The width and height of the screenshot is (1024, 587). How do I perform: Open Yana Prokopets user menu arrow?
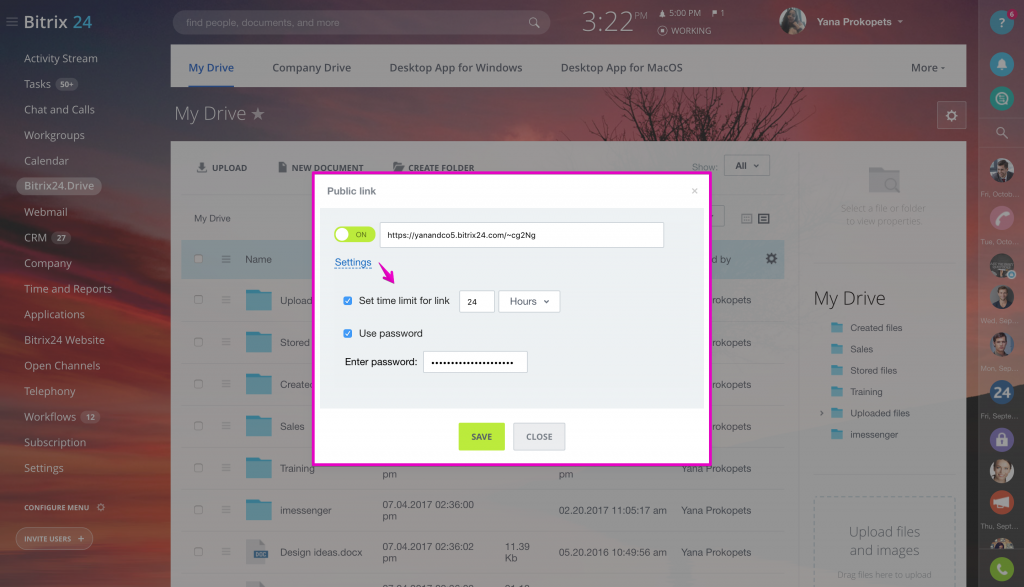click(x=901, y=22)
